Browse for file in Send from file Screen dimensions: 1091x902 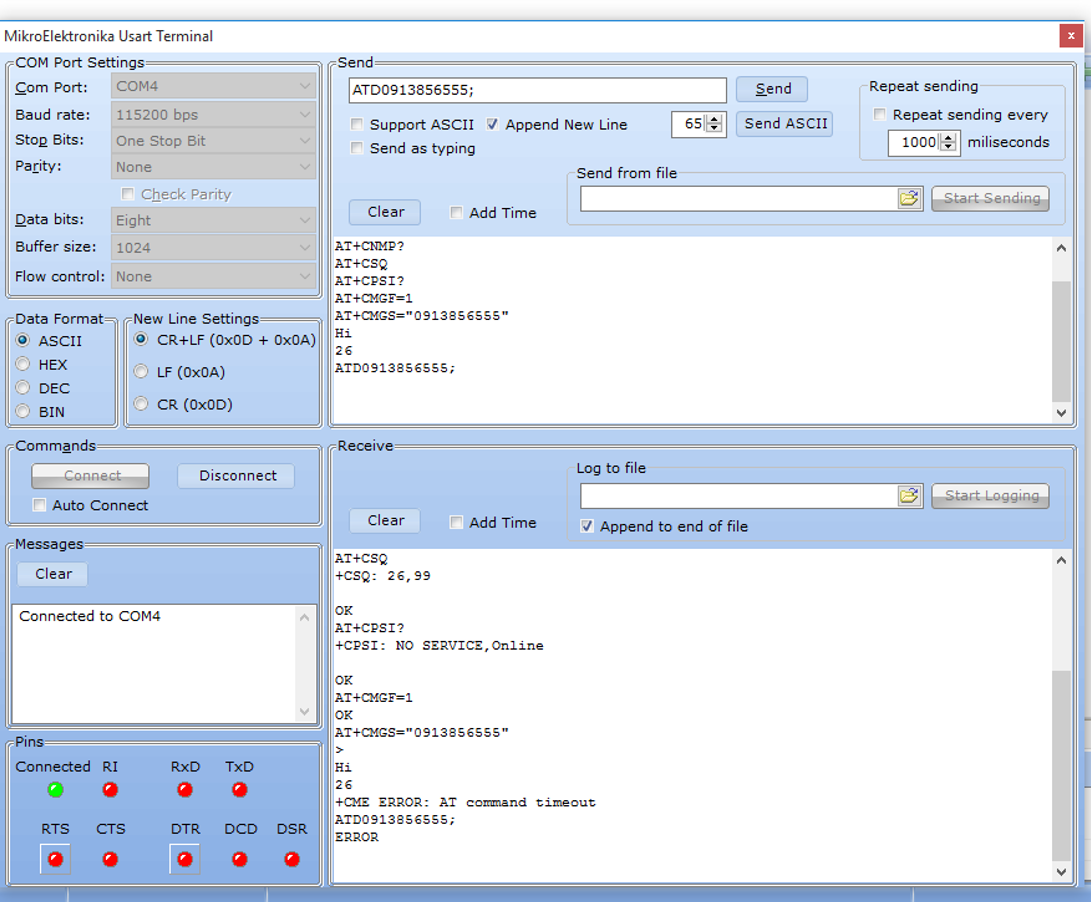tap(908, 198)
